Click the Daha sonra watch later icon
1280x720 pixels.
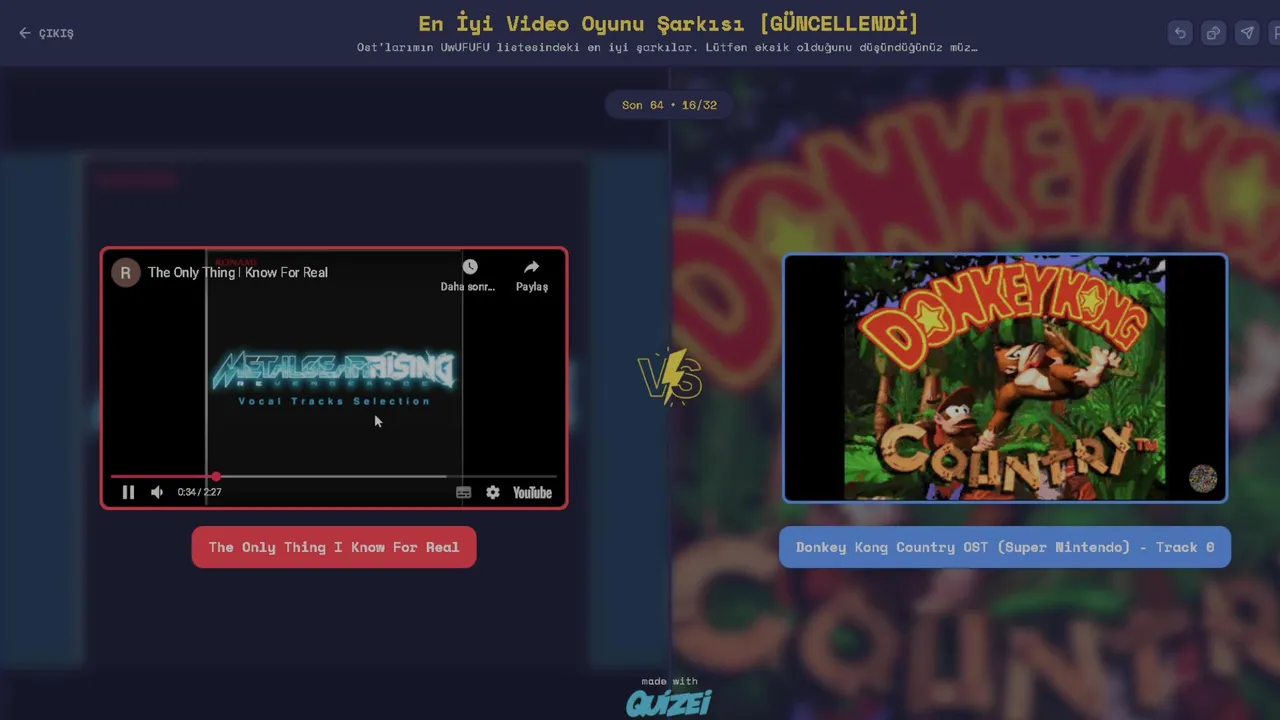469,267
